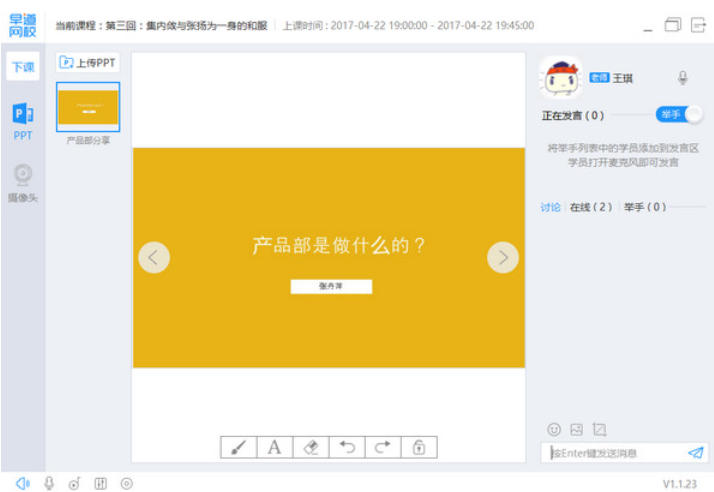Focus the chat message input field
The image size is (714, 492).
[615, 453]
